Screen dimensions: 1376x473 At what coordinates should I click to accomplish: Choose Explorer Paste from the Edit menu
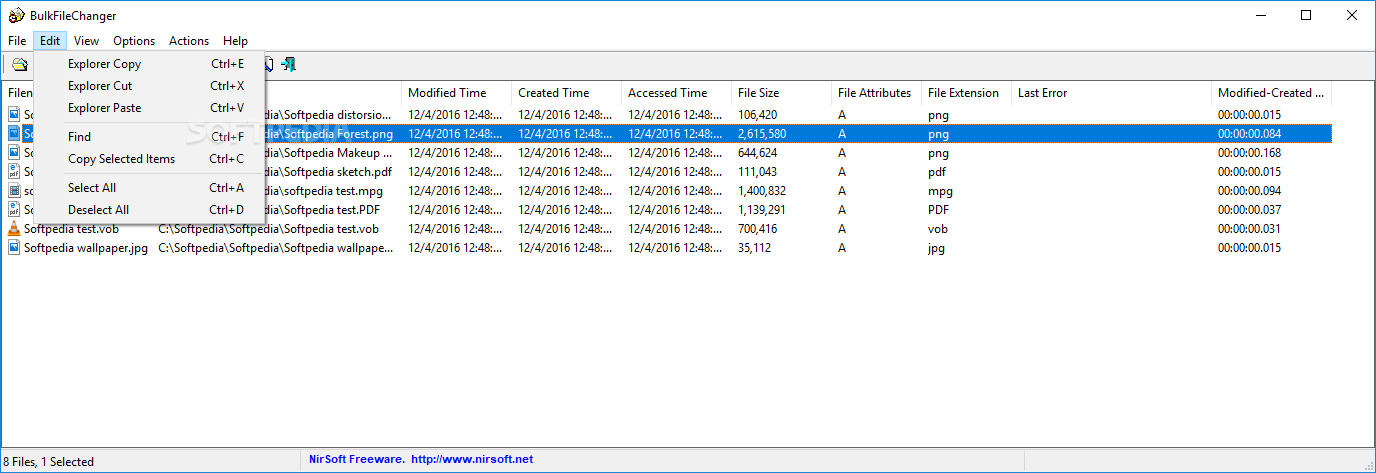(149, 108)
